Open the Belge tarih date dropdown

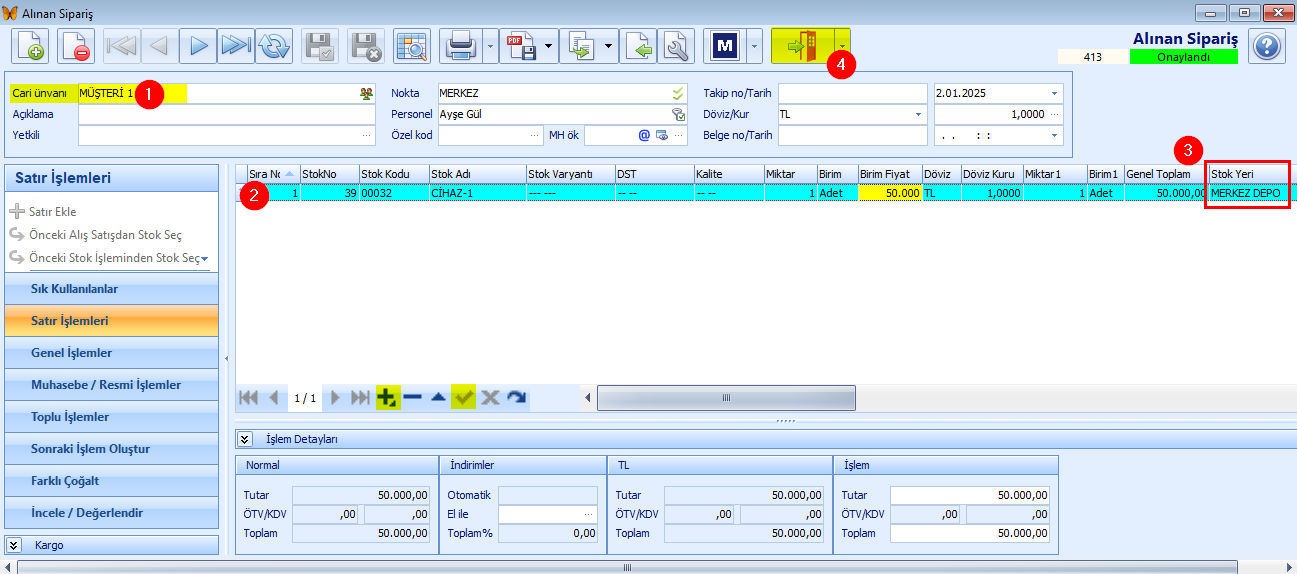(x=1054, y=135)
